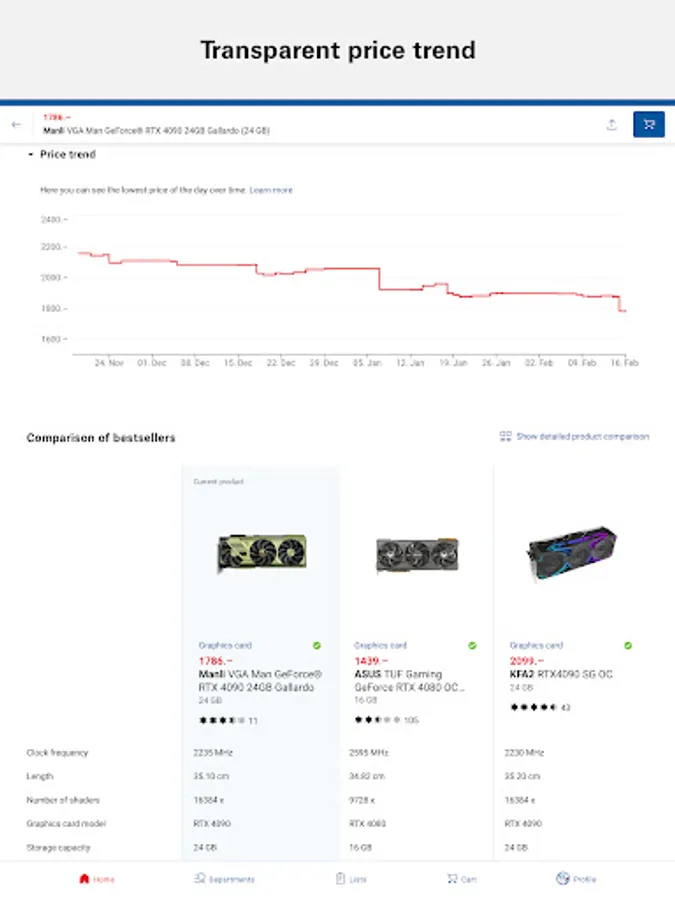Go back using the arrow icon
675x900 pixels.
click(x=16, y=124)
